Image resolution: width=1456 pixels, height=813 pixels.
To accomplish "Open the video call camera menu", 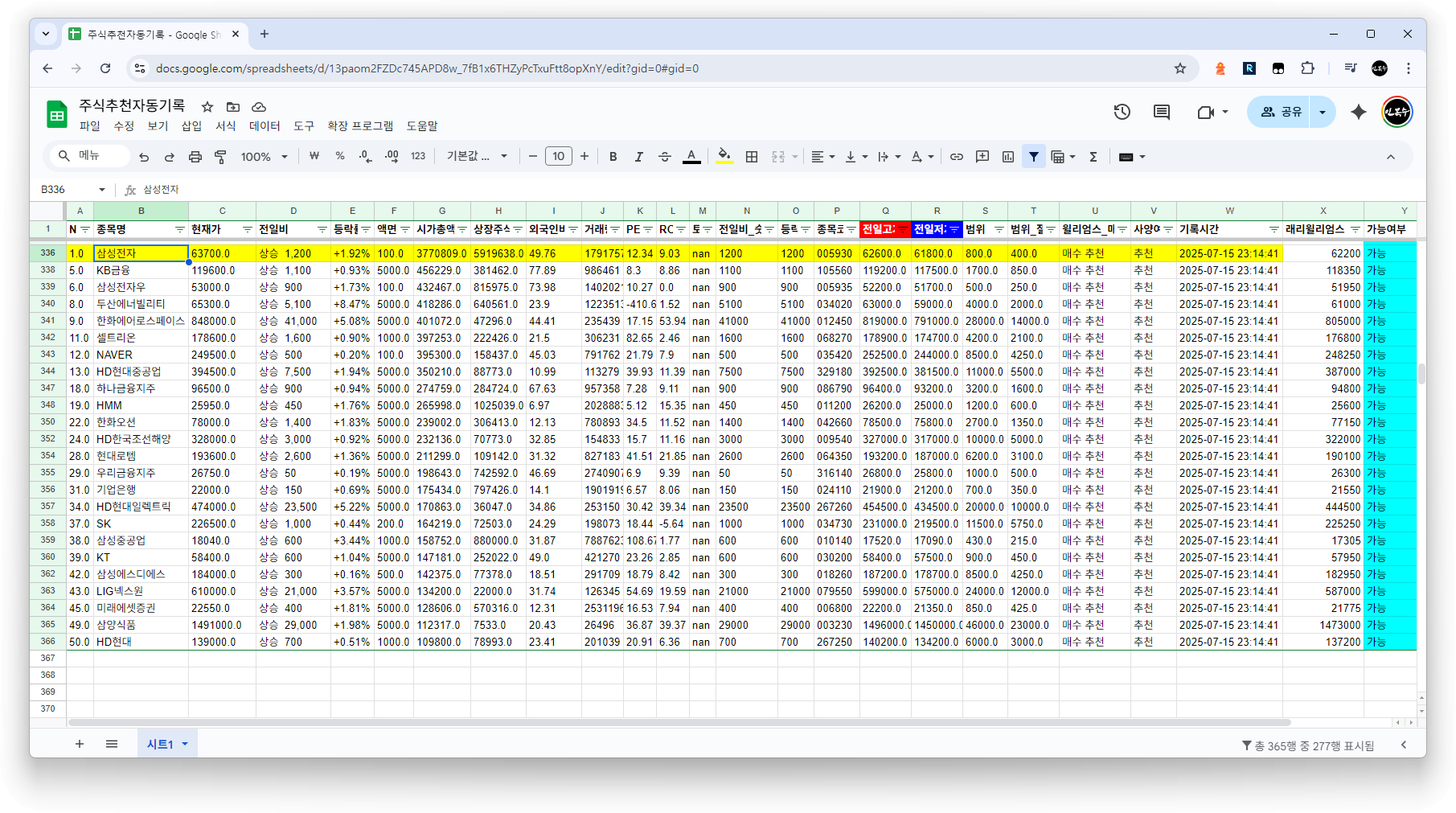I will point(1212,112).
